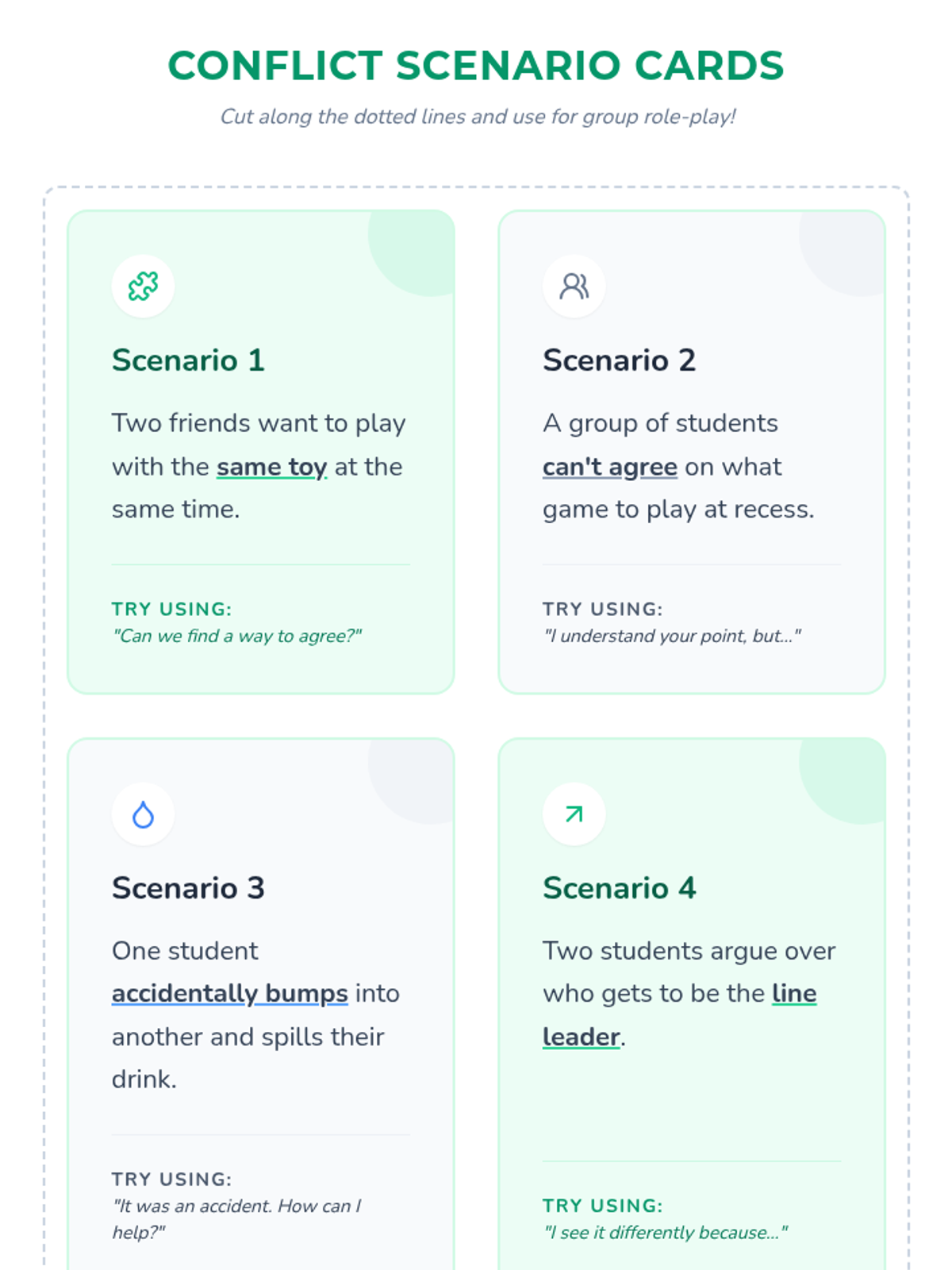Click the "Conflict Scenario Cards" main title
The image size is (952, 1270).
pyautogui.click(x=476, y=65)
